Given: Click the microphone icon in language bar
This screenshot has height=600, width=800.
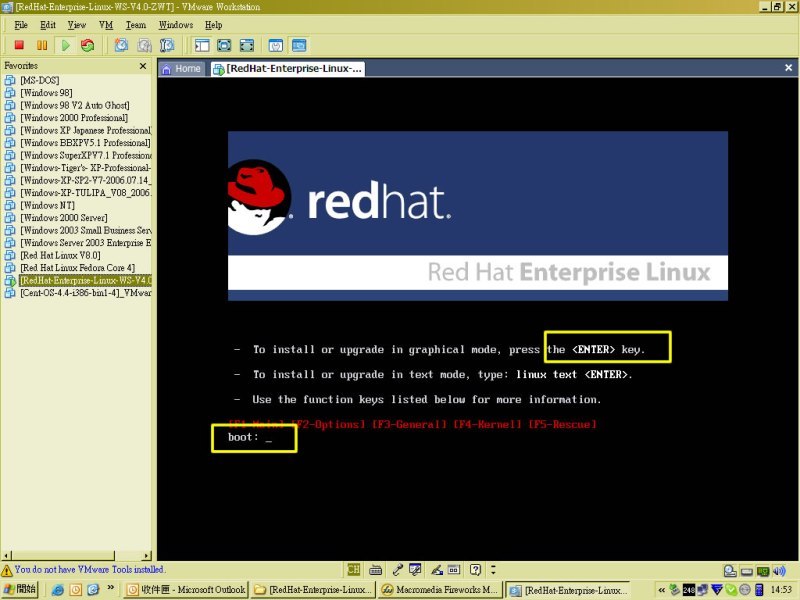Looking at the screenshot, I should [x=397, y=569].
